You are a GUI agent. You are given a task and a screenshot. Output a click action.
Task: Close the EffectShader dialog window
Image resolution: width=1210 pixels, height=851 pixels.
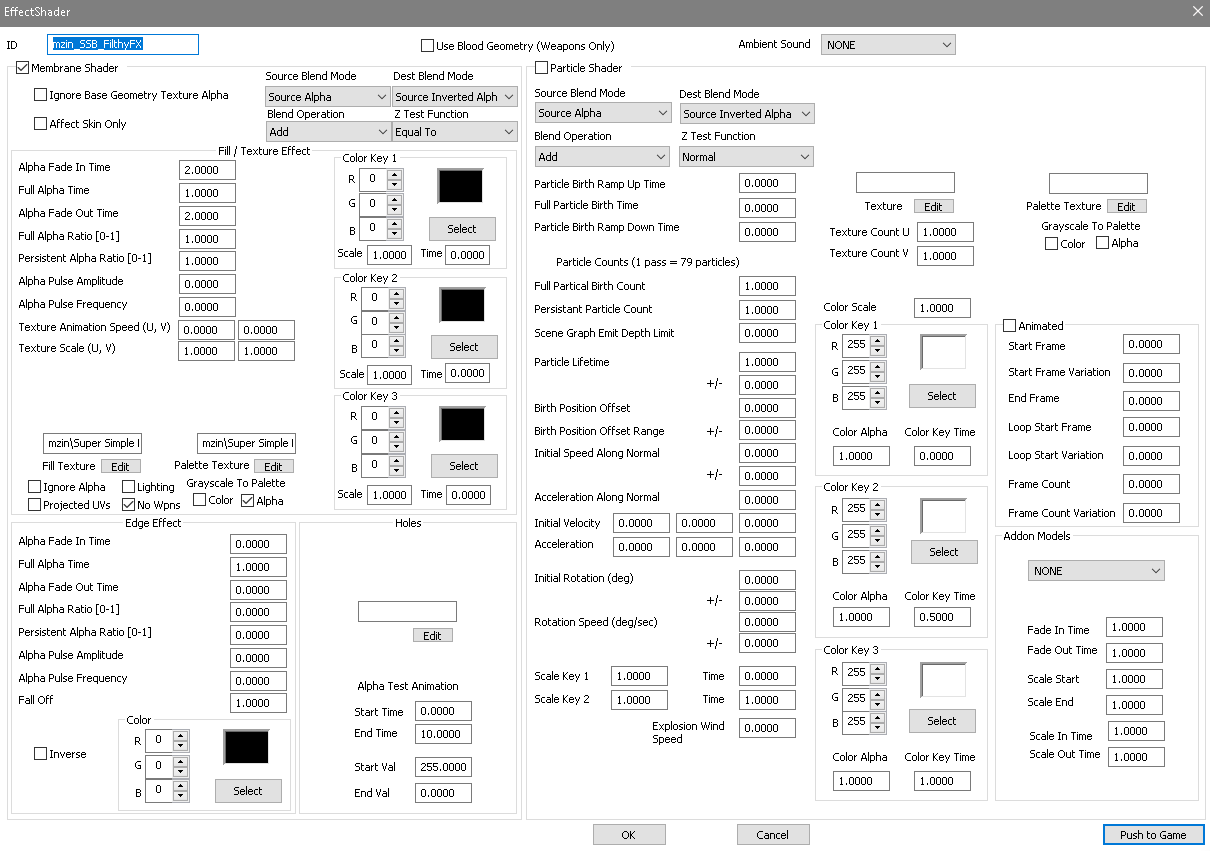click(x=1197, y=10)
